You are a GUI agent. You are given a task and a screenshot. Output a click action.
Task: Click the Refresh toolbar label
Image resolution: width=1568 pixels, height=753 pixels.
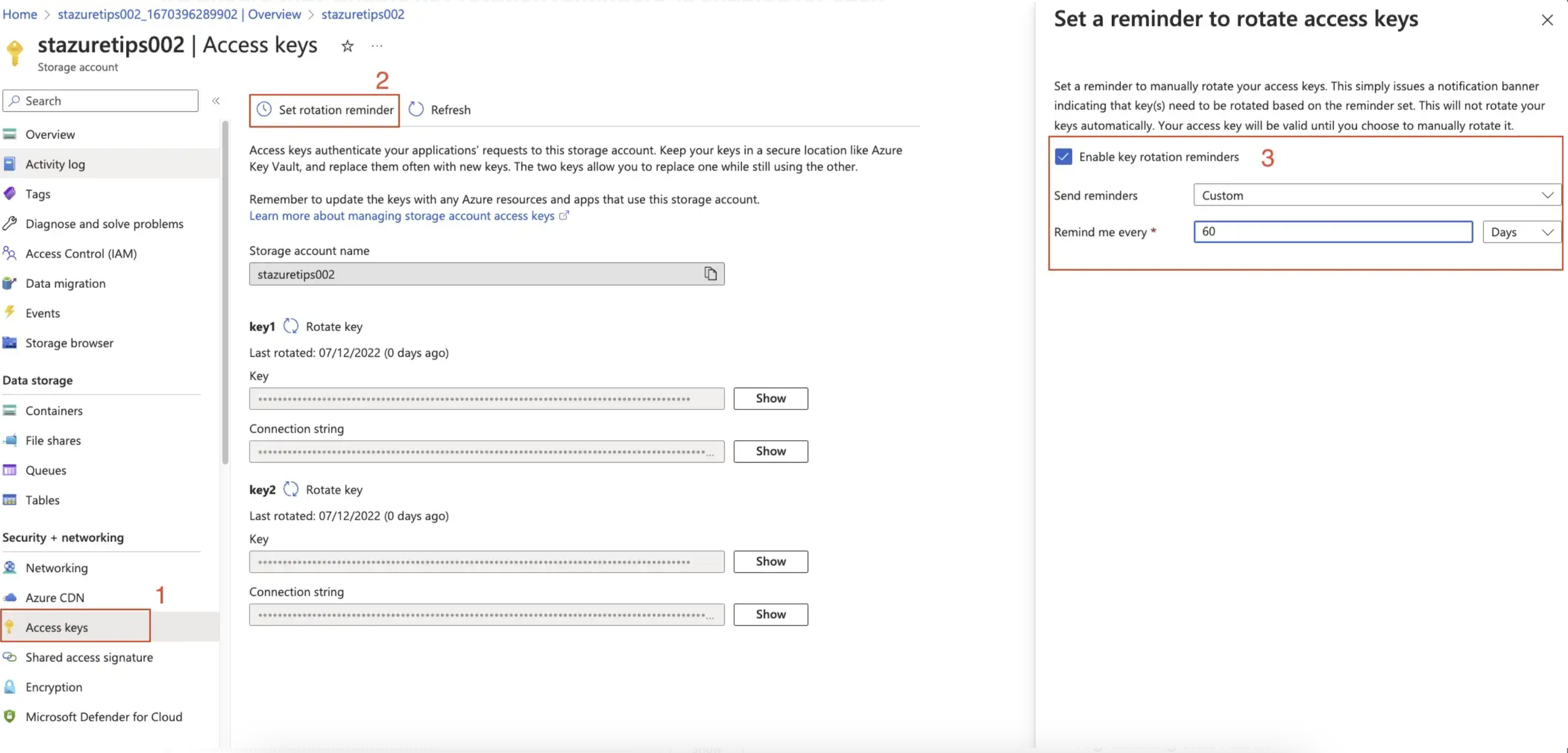(x=451, y=110)
